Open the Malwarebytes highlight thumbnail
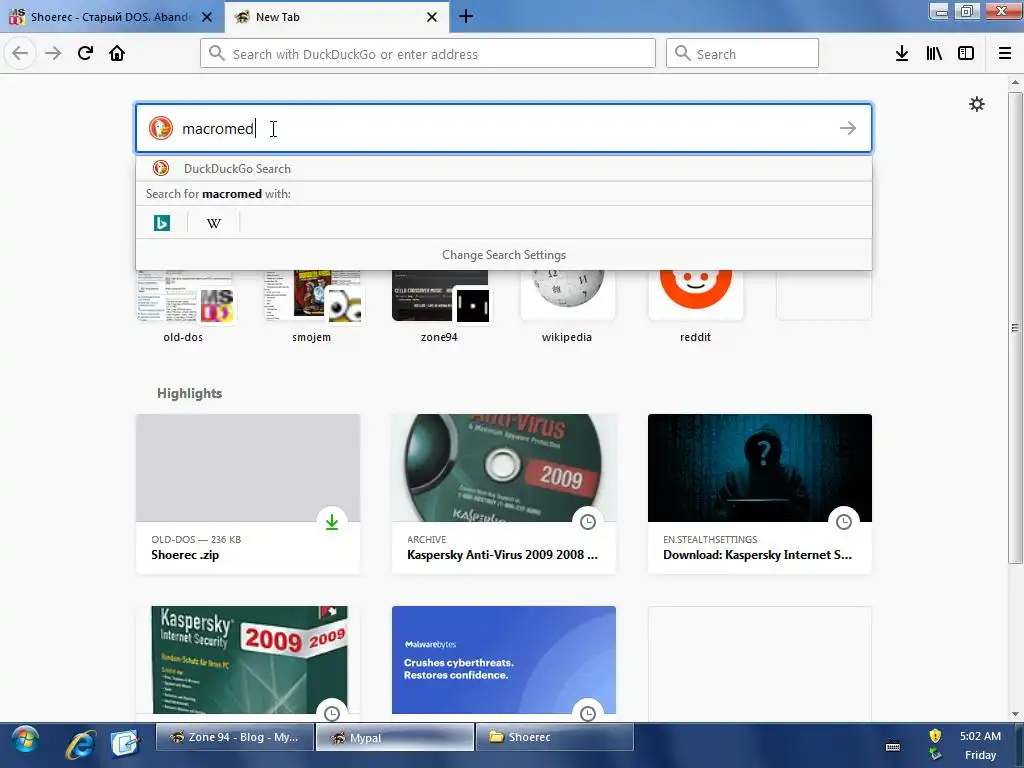Viewport: 1024px width, 768px height. click(x=504, y=660)
